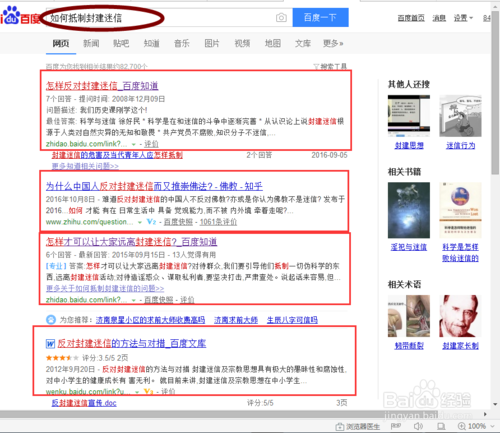
Task: Click the Word document icon
Action: [50, 343]
